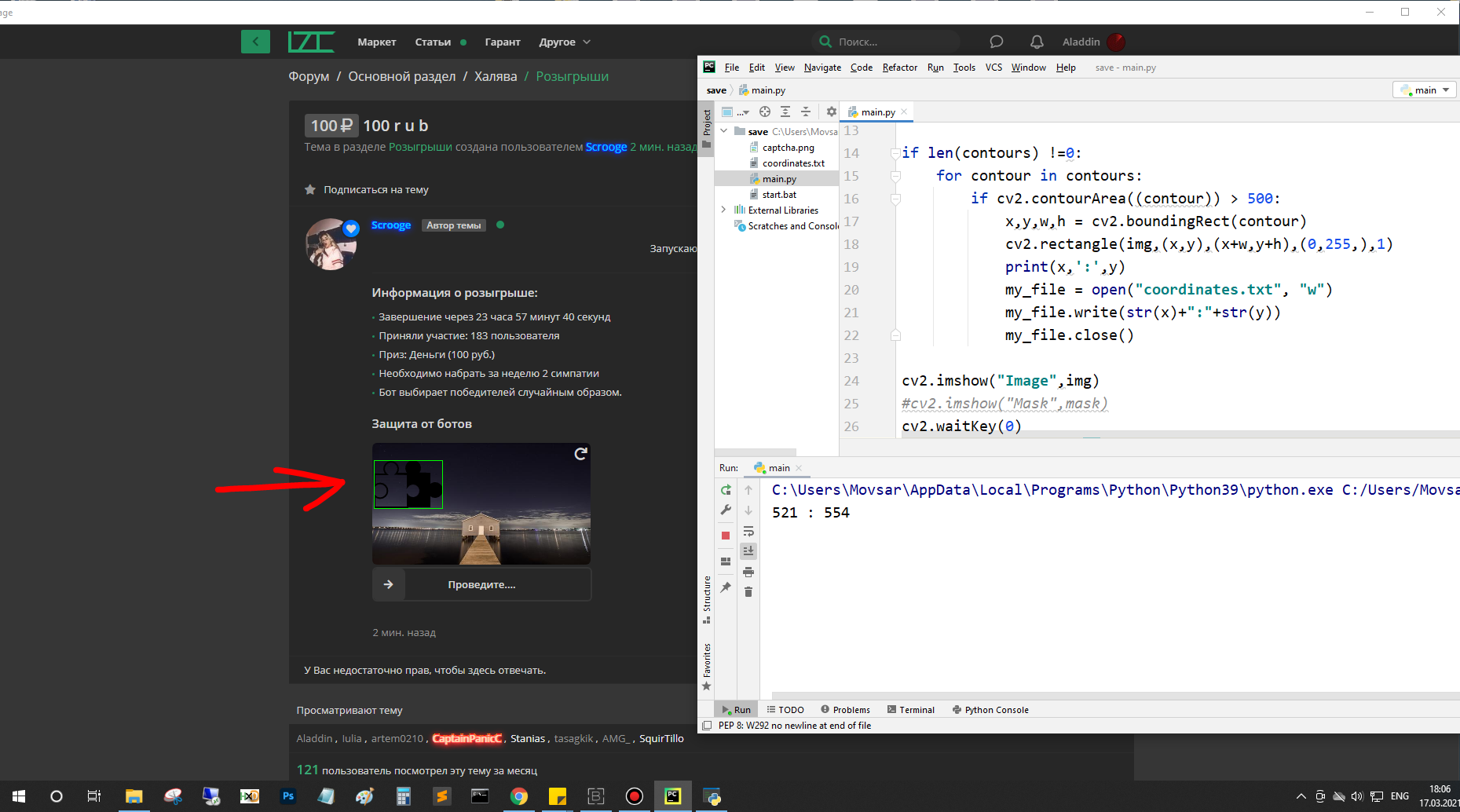Viewport: 1460px width, 812px height.
Task: Select coordinates.txt in project tree
Action: [793, 163]
